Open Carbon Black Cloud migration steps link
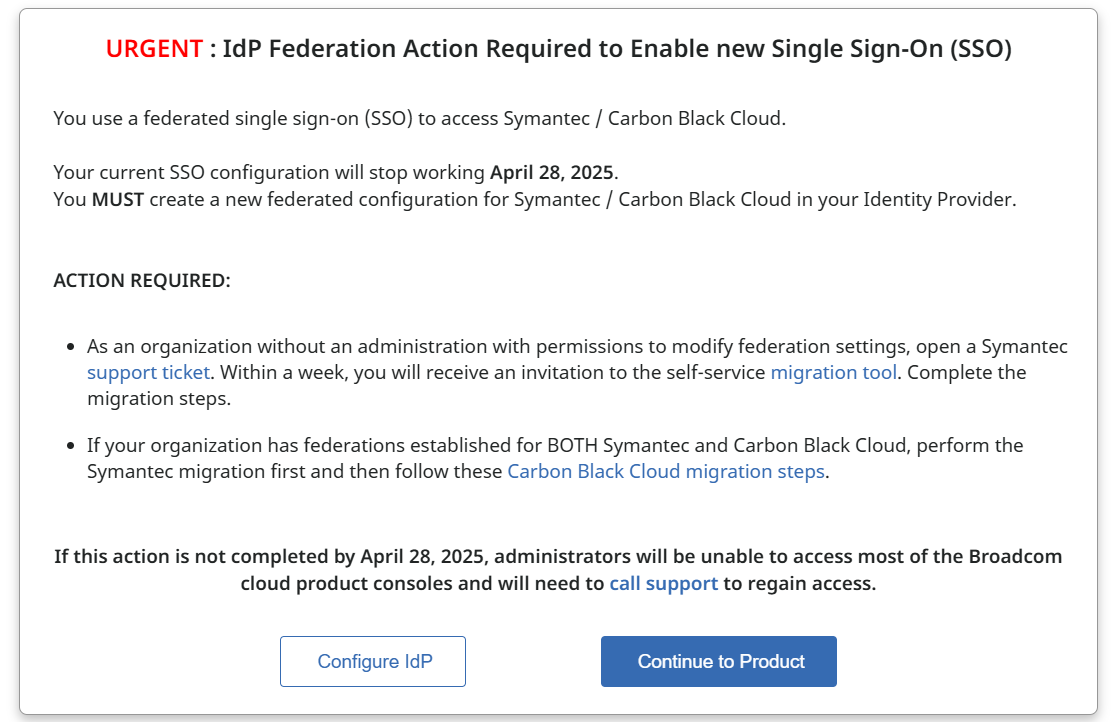This screenshot has width=1116, height=722. [666, 471]
